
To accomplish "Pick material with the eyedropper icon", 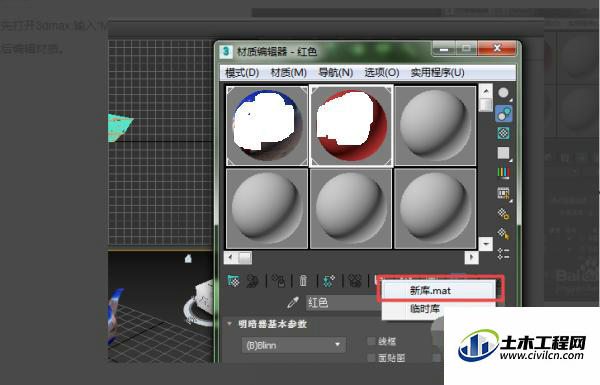I will coord(293,303).
